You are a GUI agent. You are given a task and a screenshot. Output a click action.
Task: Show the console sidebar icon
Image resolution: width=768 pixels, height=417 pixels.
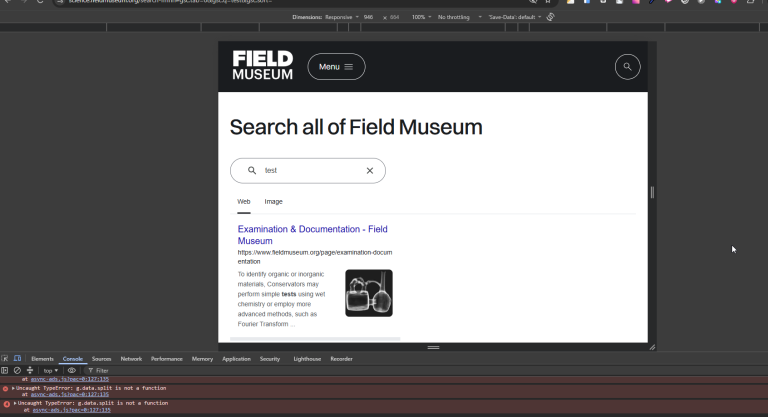click(4, 370)
